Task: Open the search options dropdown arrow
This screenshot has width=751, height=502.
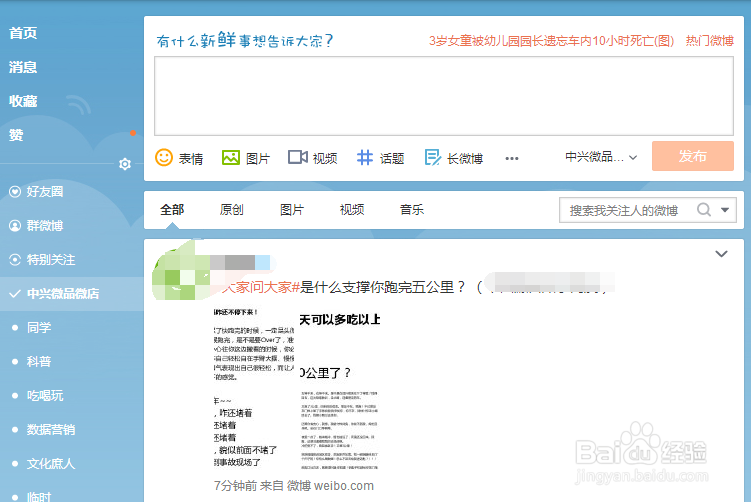Action: pos(725,210)
